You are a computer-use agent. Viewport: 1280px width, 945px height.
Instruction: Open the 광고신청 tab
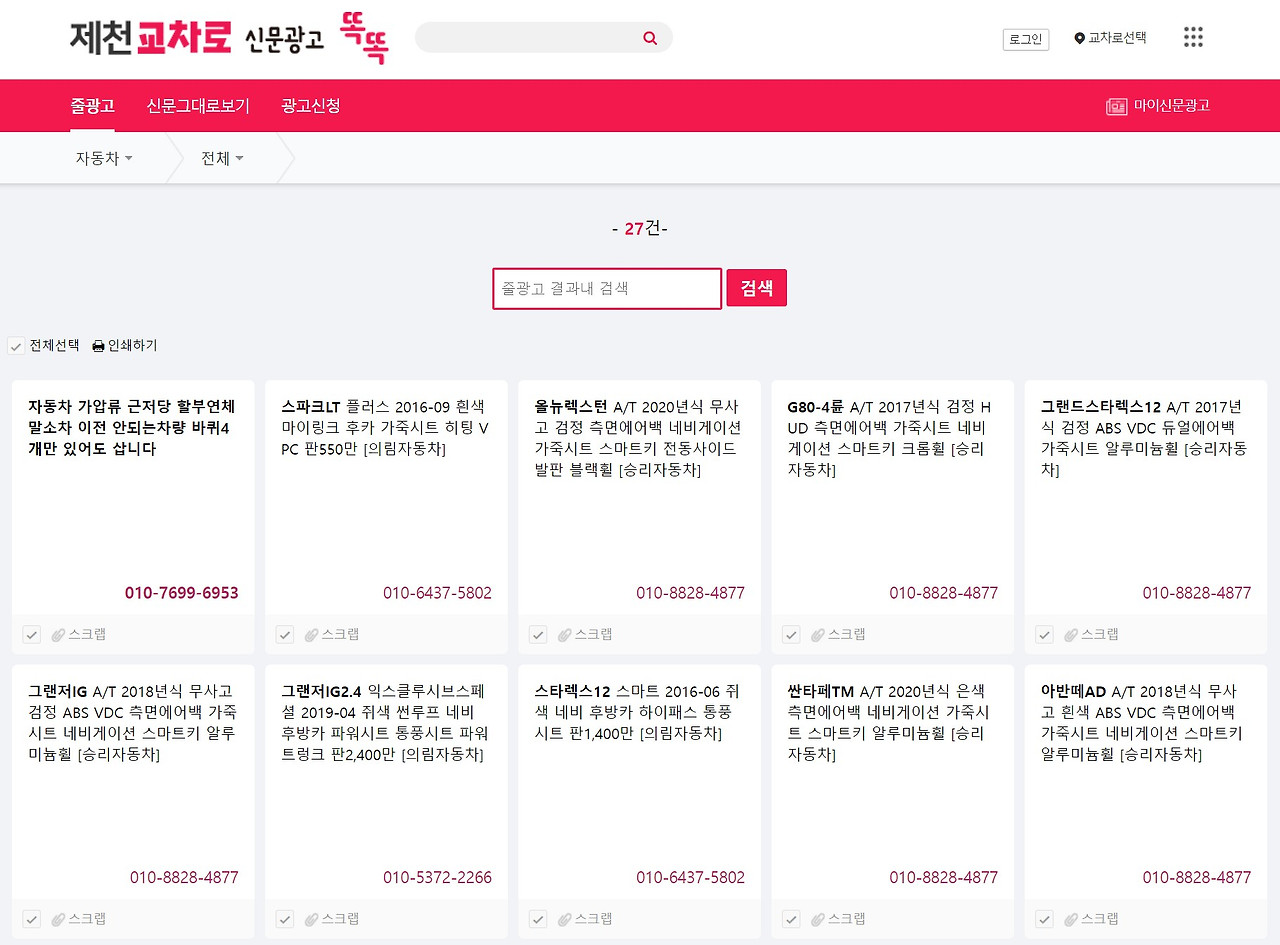tap(311, 106)
